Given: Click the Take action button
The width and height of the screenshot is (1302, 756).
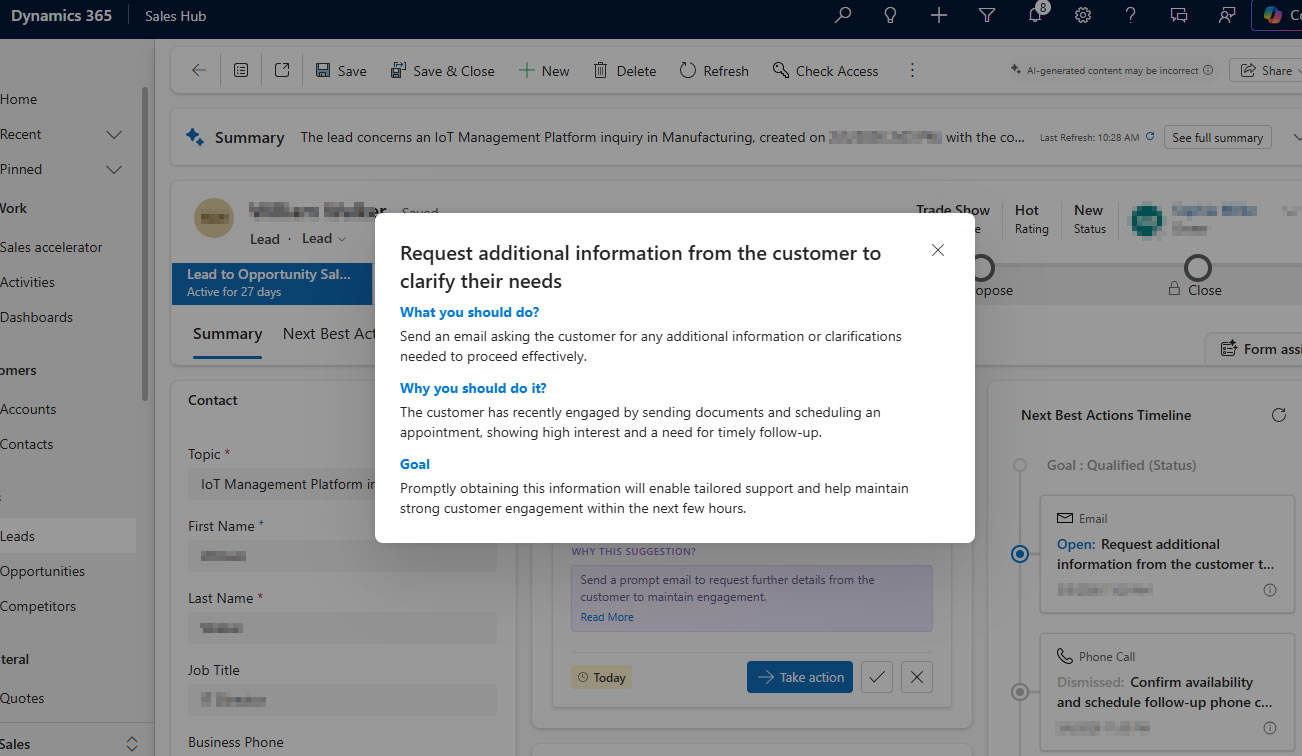Looking at the screenshot, I should coord(800,677).
